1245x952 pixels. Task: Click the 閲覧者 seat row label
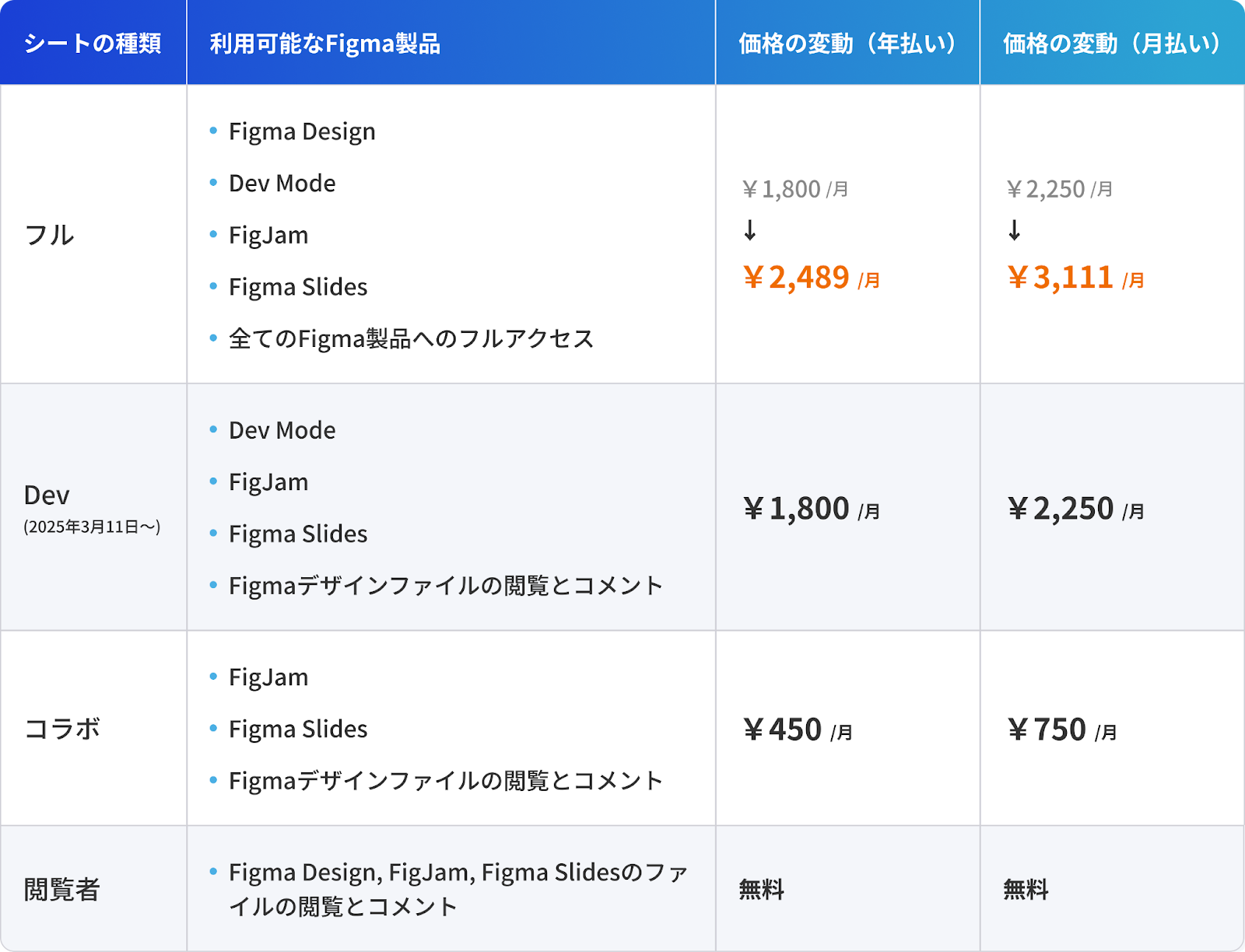(62, 889)
